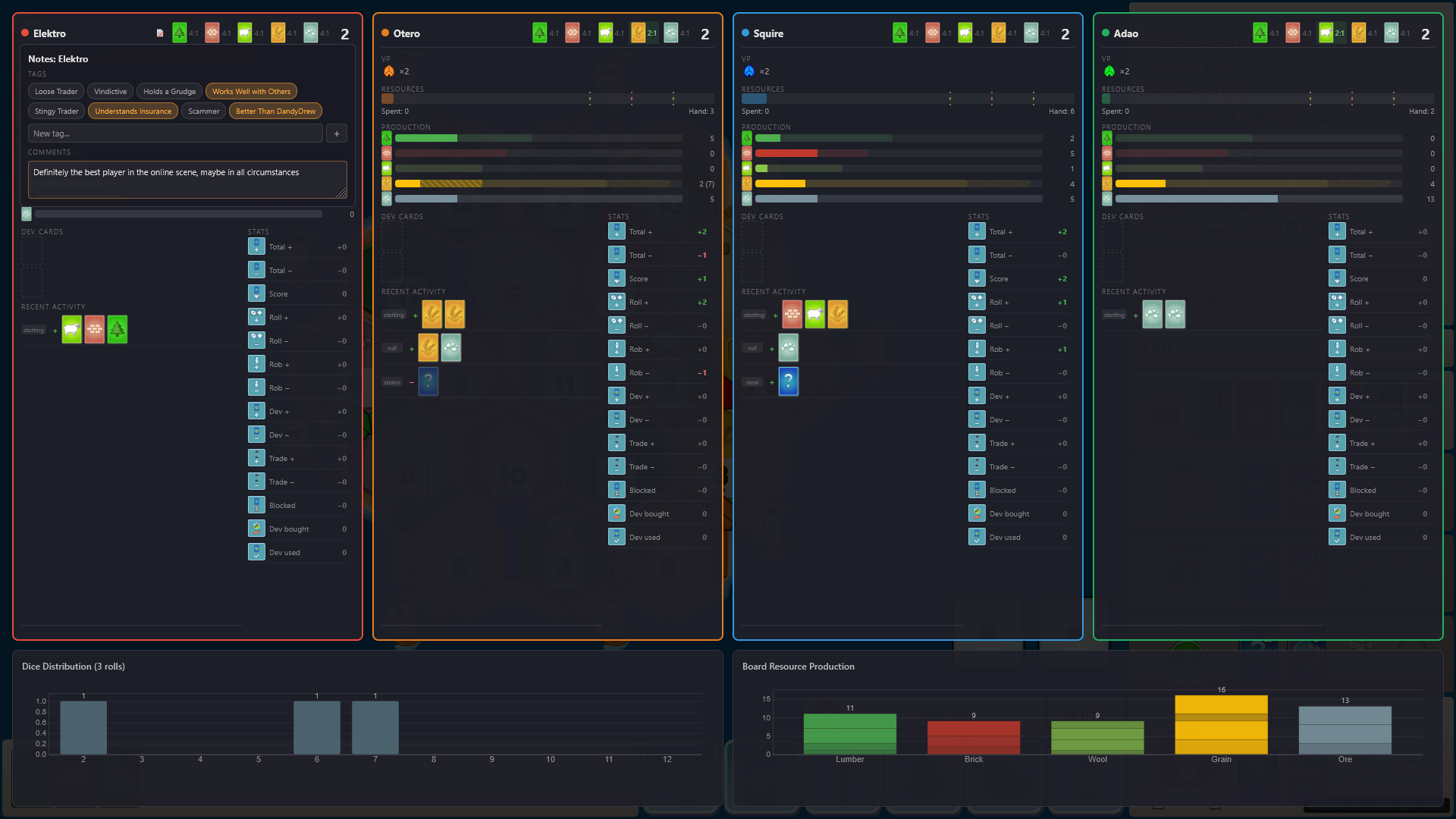Image resolution: width=1456 pixels, height=819 pixels.
Task: Focus the New tag input field
Action: (x=175, y=133)
